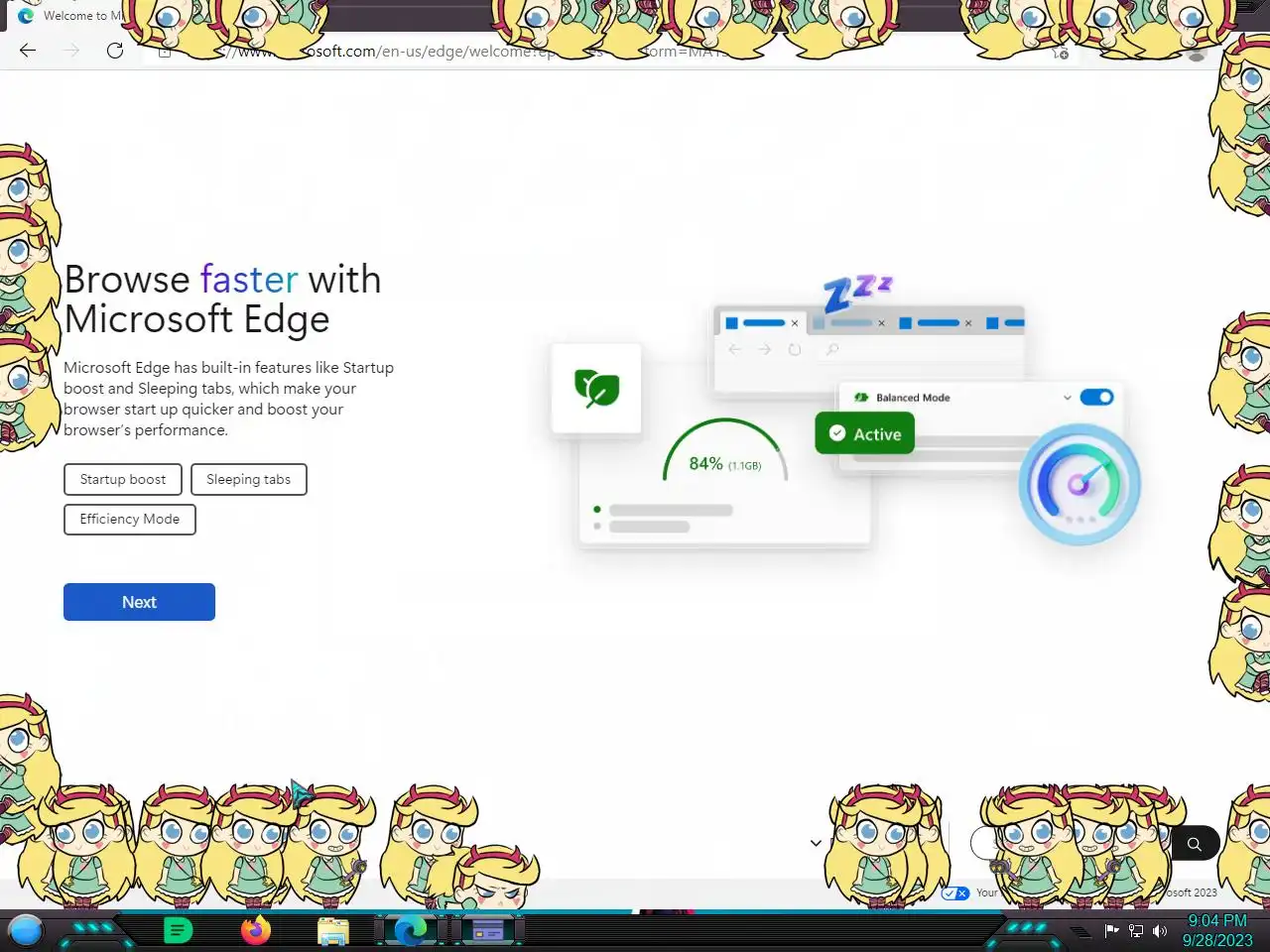Open Action Center flag in system tray
Viewport: 1270px width, 952px height.
(1111, 930)
